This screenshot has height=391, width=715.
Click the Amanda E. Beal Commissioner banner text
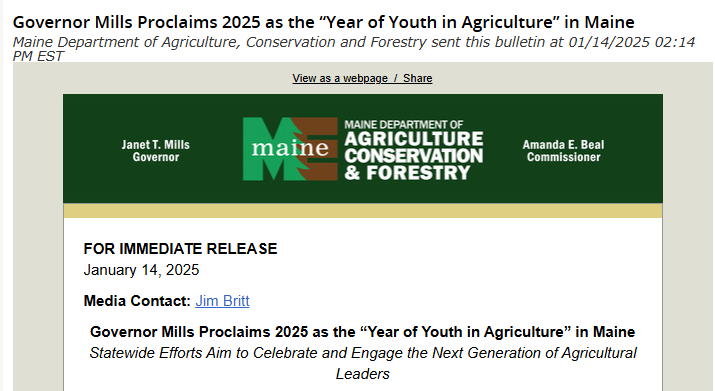[x=564, y=151]
